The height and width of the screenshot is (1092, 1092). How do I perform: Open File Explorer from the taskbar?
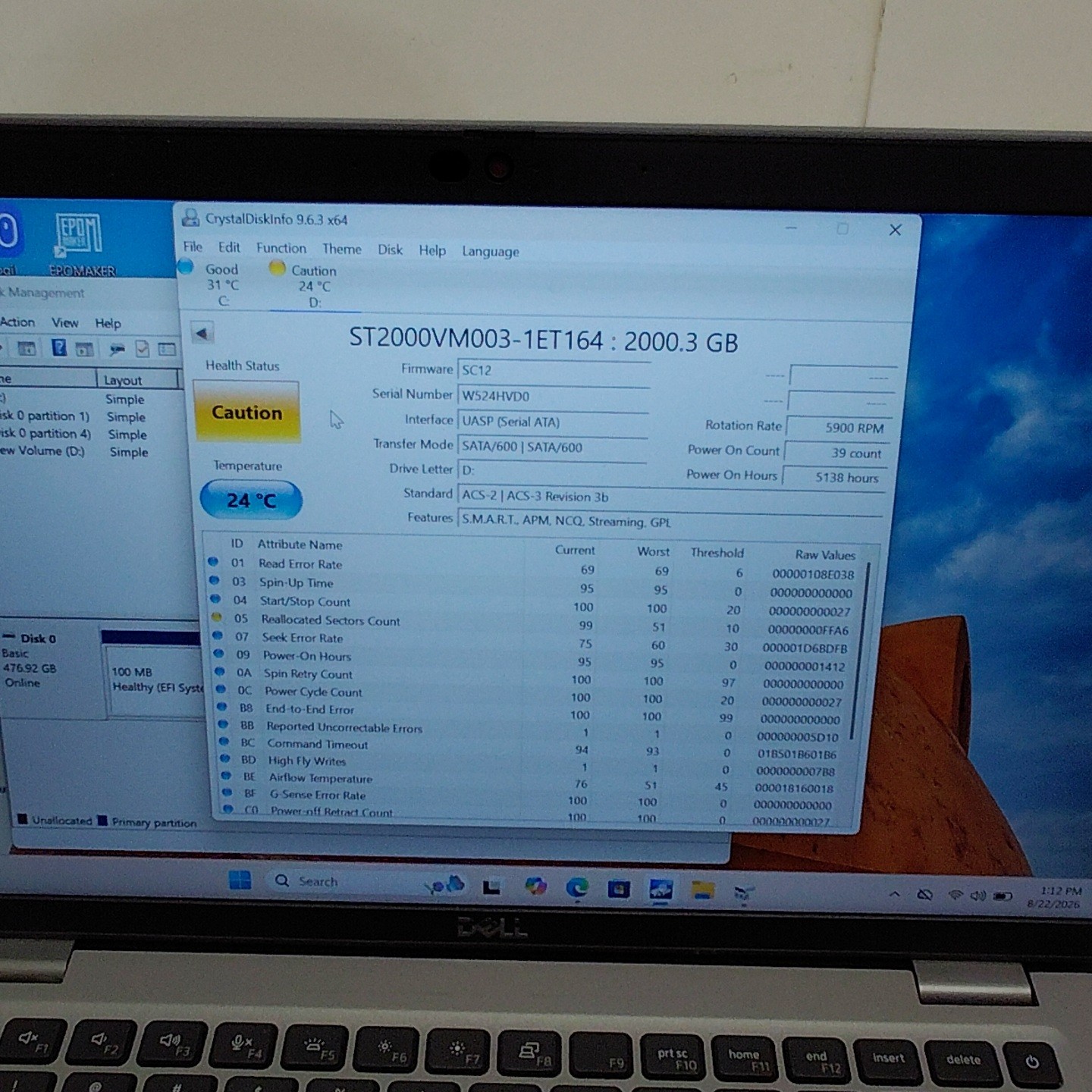[x=702, y=890]
